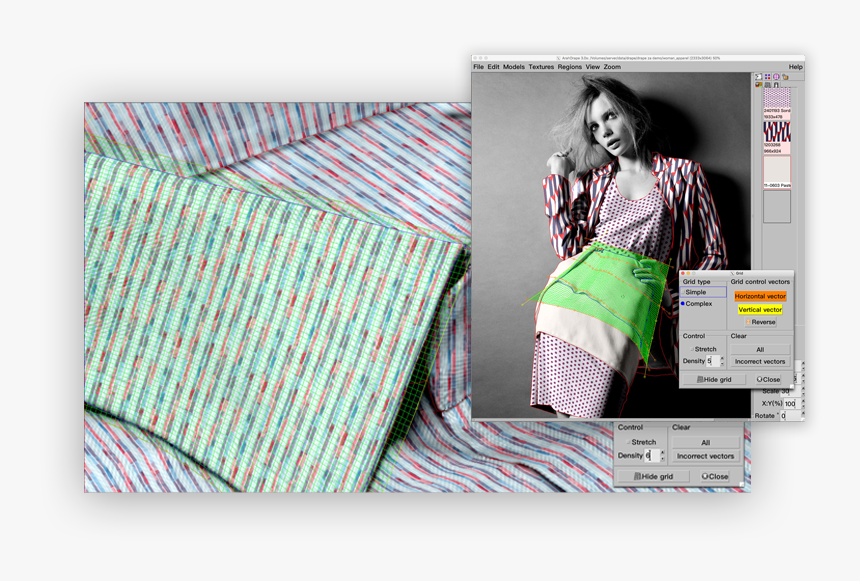
Task: Click the purple globe icon
Action: click(x=776, y=77)
